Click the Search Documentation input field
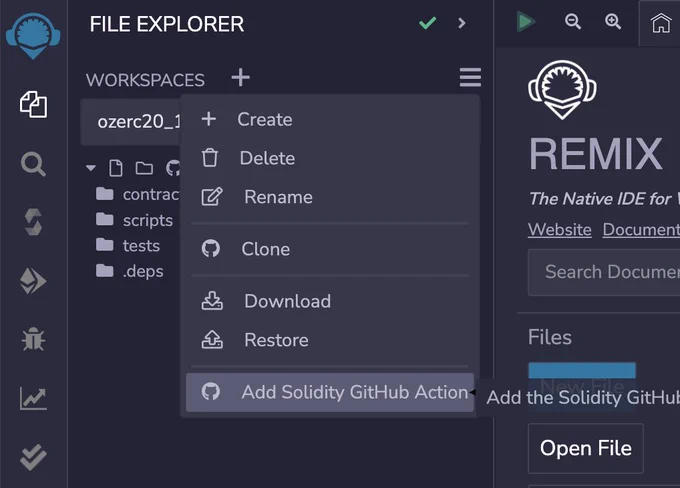The image size is (680, 488). (604, 272)
